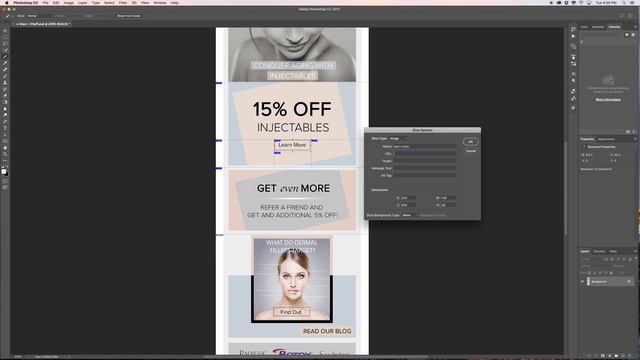Click the Alt Tag input field
Screen dimensions: 640x360
point(424,176)
